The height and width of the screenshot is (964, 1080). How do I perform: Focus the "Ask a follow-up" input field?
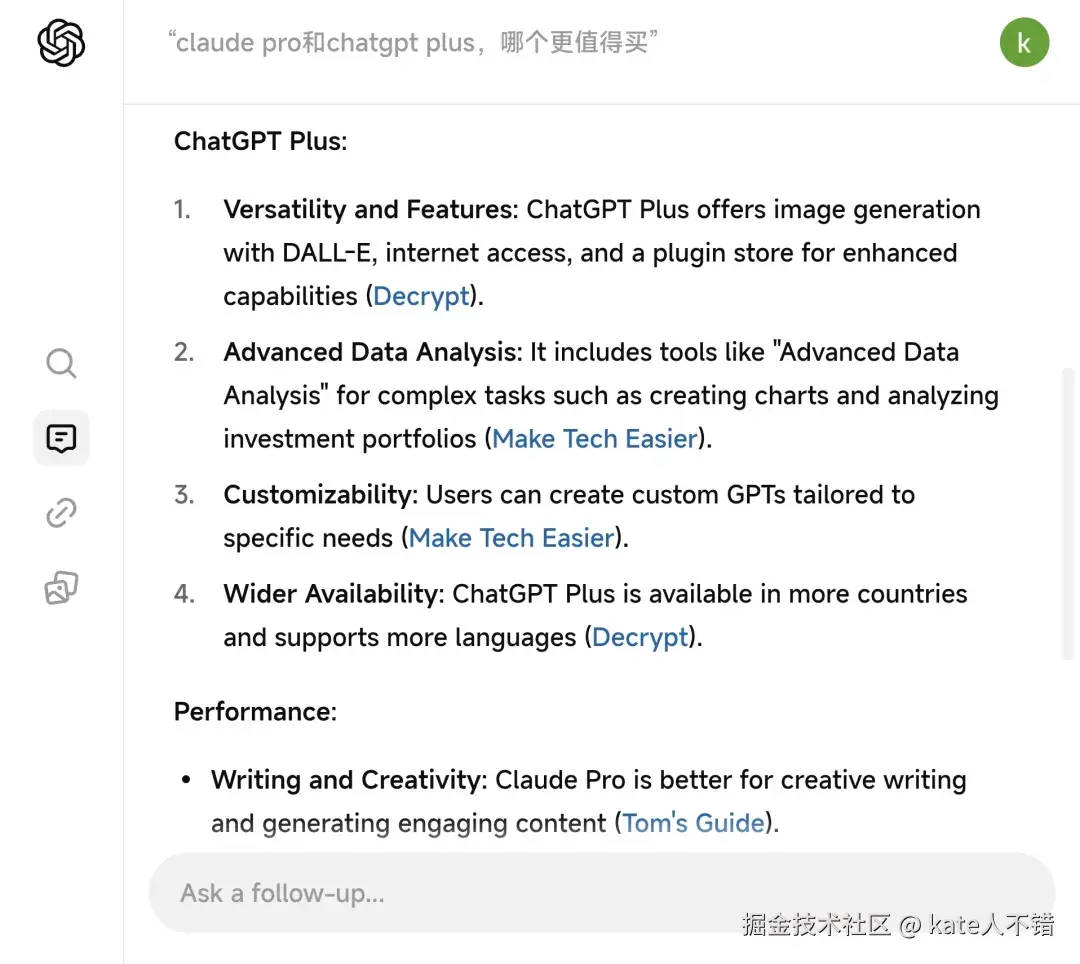coord(600,892)
